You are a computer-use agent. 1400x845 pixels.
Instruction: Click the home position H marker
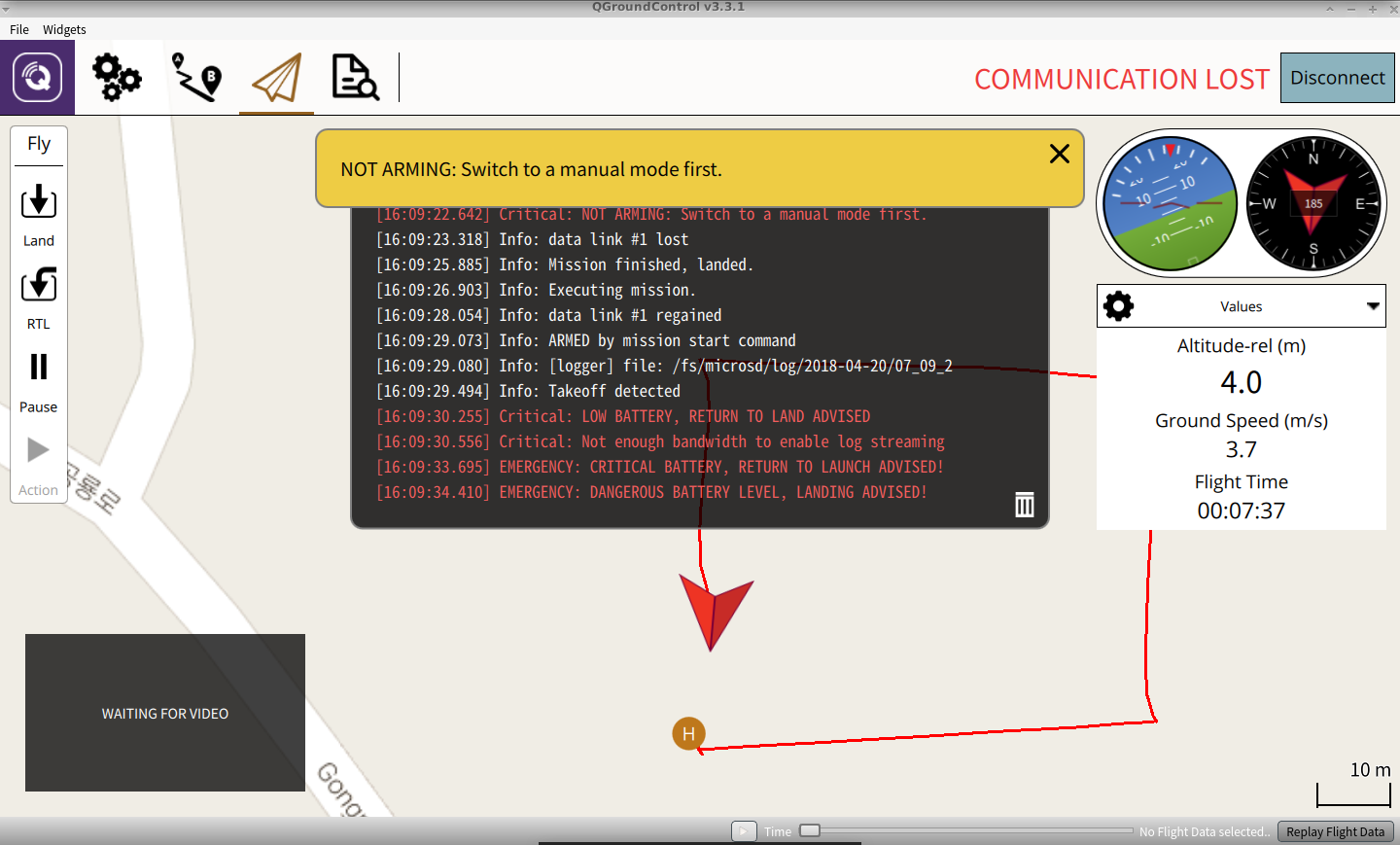(x=688, y=733)
